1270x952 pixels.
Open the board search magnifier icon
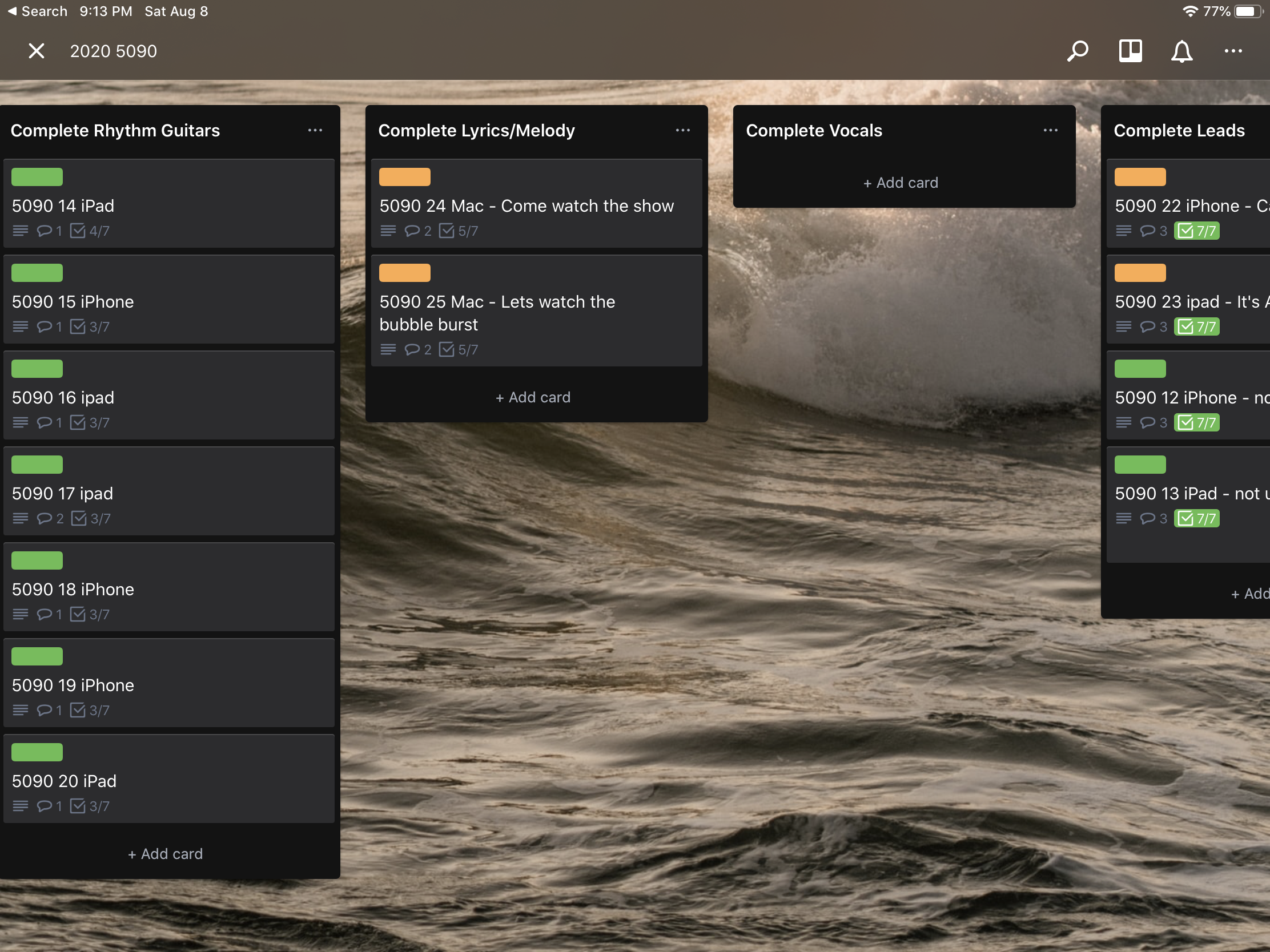pos(1078,51)
